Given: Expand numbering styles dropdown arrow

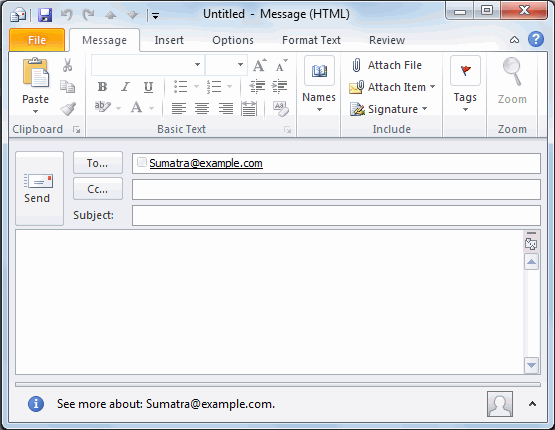Looking at the screenshot, I should [x=229, y=86].
